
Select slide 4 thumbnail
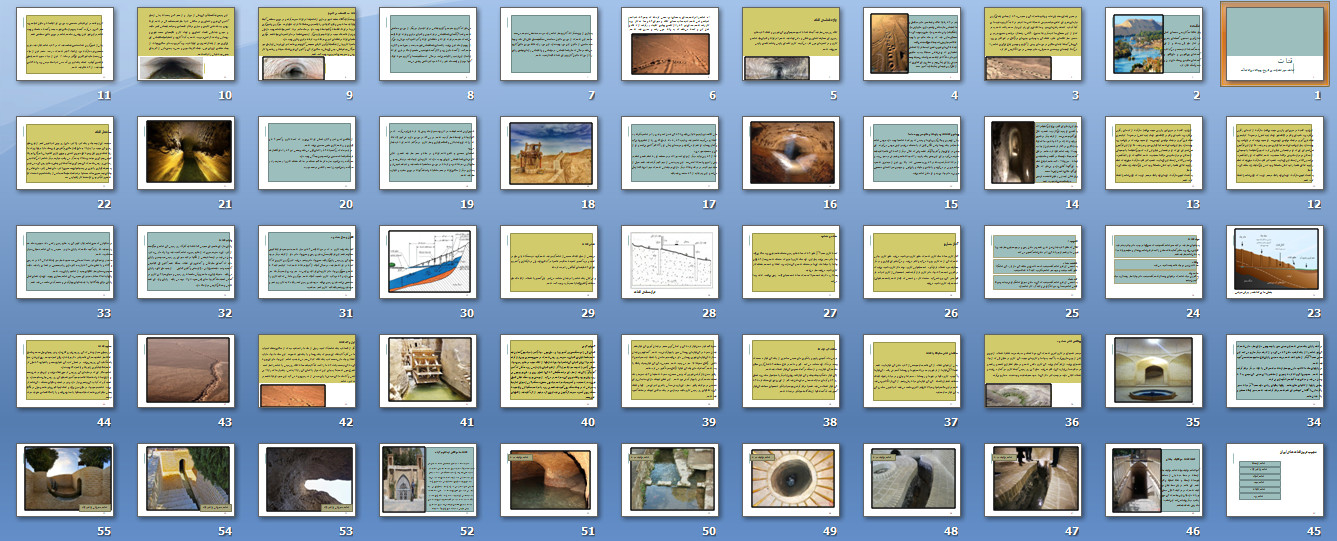click(912, 44)
